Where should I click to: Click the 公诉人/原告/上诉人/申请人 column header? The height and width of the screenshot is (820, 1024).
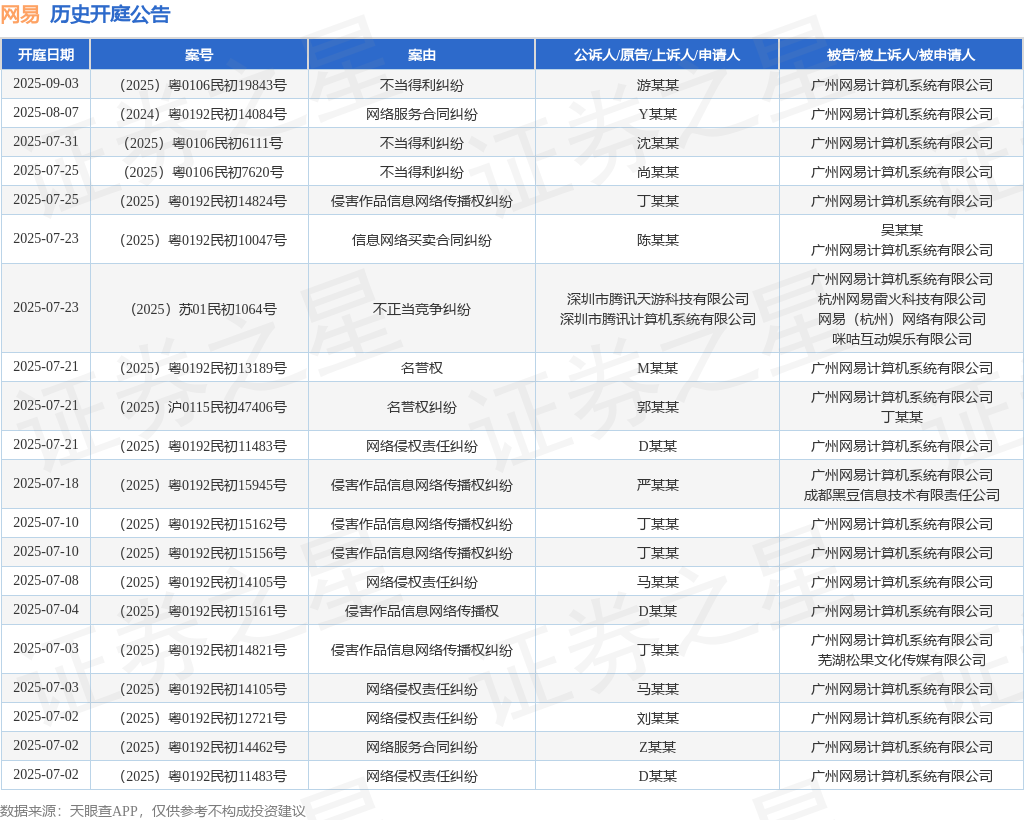[657, 55]
